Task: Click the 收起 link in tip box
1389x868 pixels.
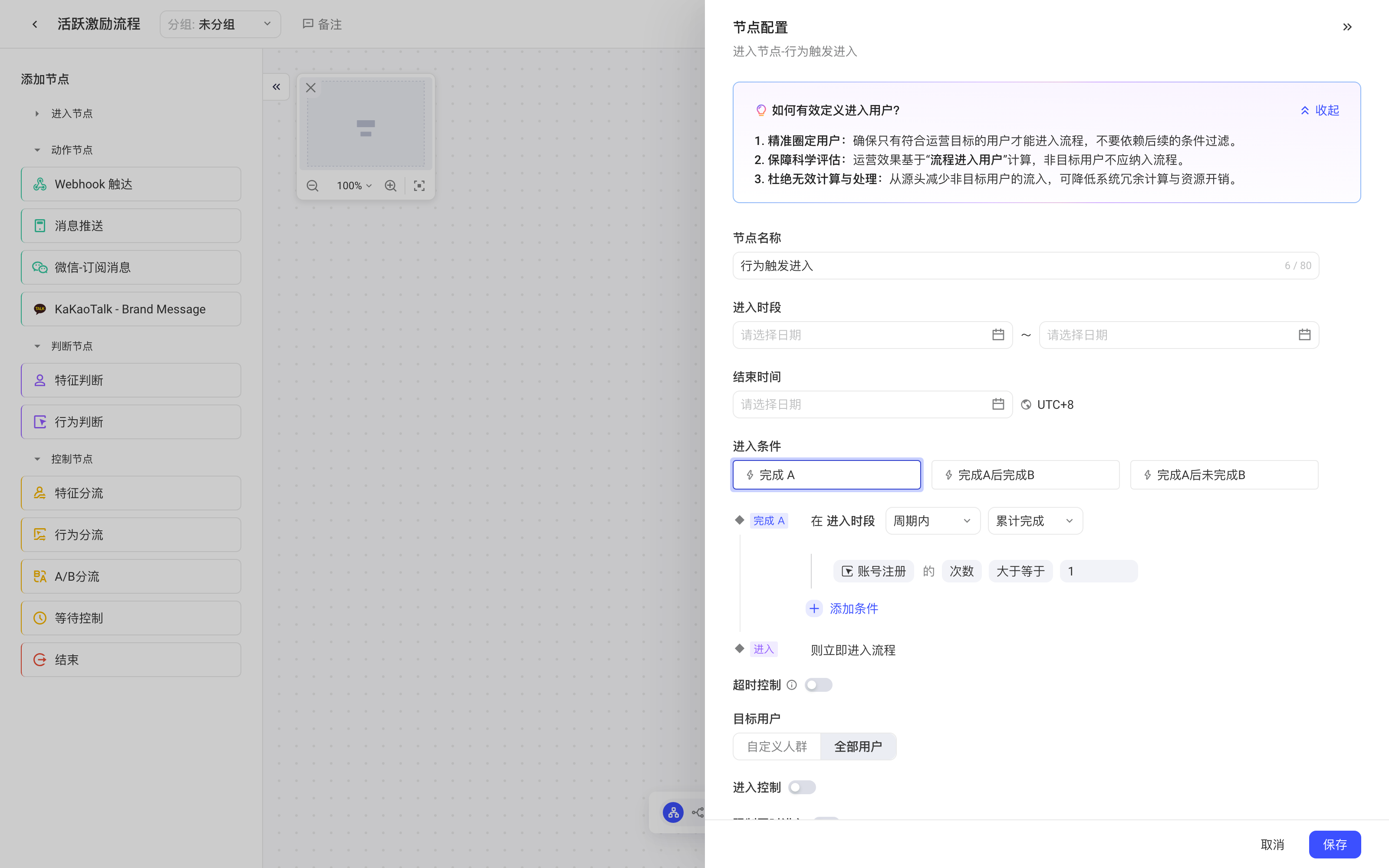Action: click(1320, 110)
